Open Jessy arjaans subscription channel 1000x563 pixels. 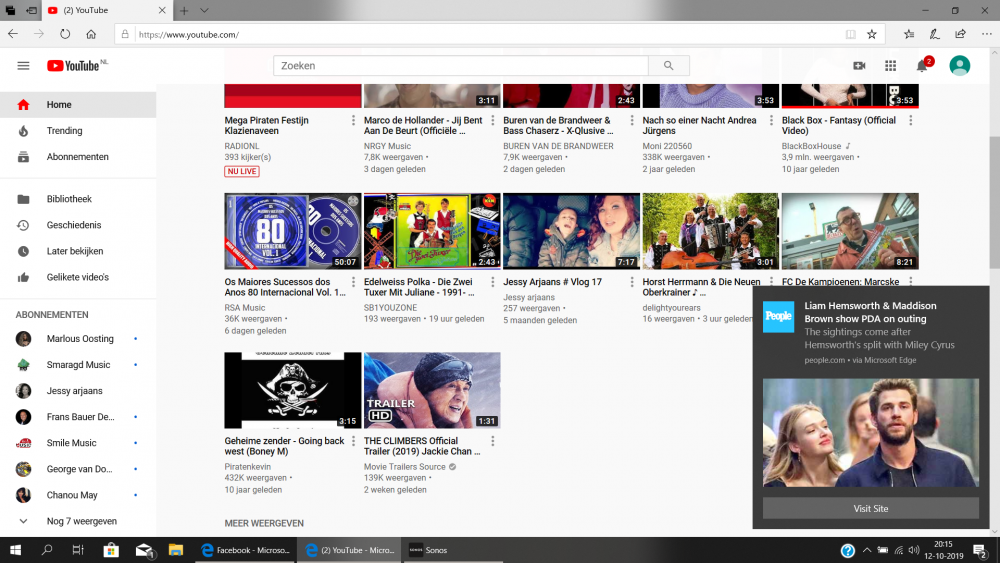click(x=78, y=391)
